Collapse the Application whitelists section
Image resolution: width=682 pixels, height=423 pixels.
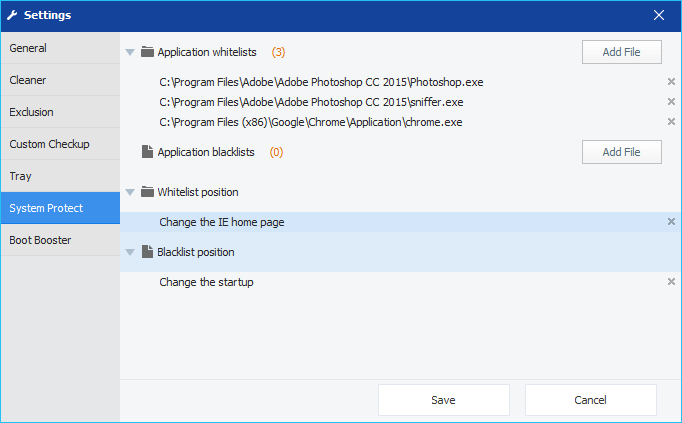click(x=130, y=53)
